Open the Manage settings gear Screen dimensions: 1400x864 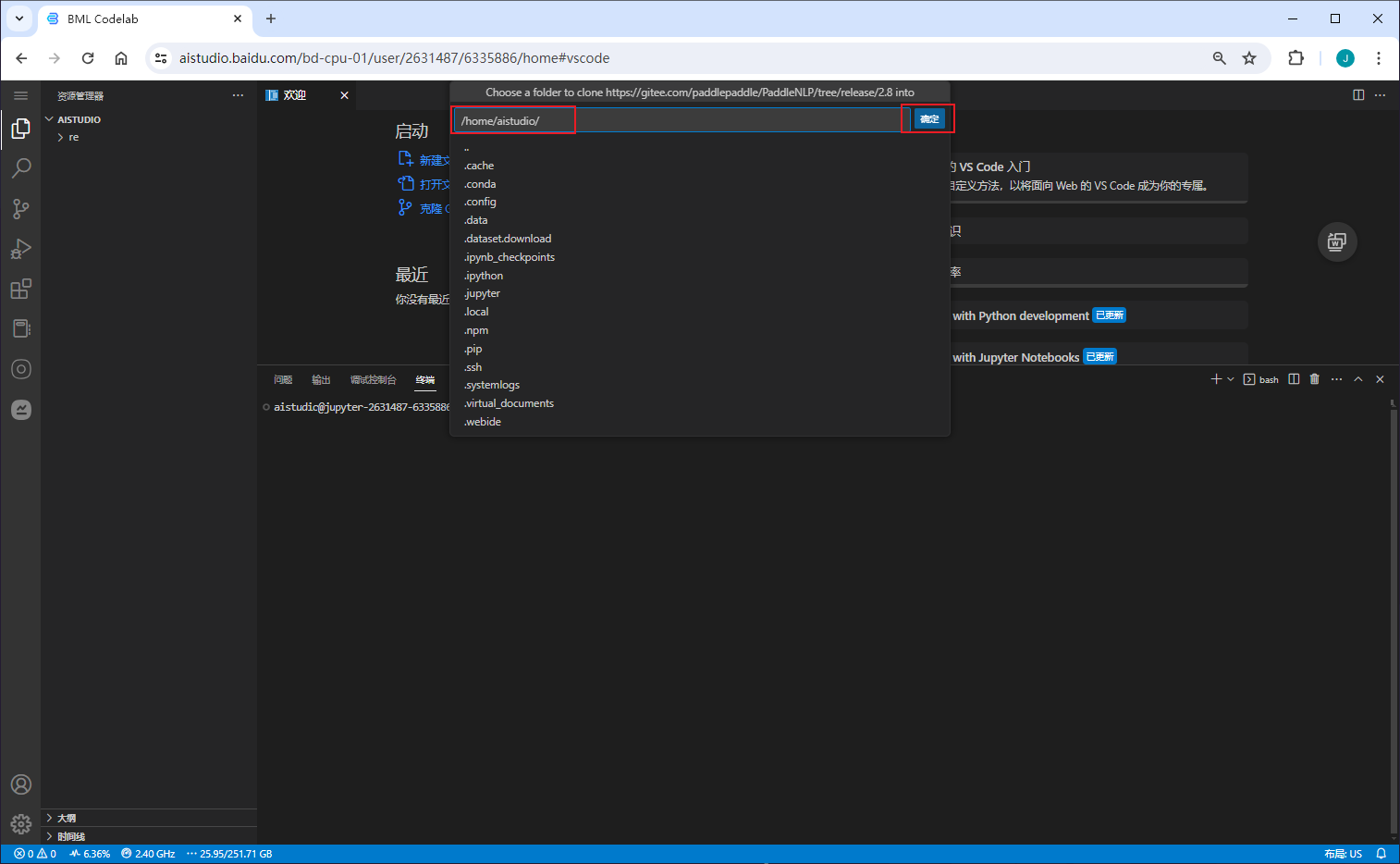(20, 824)
